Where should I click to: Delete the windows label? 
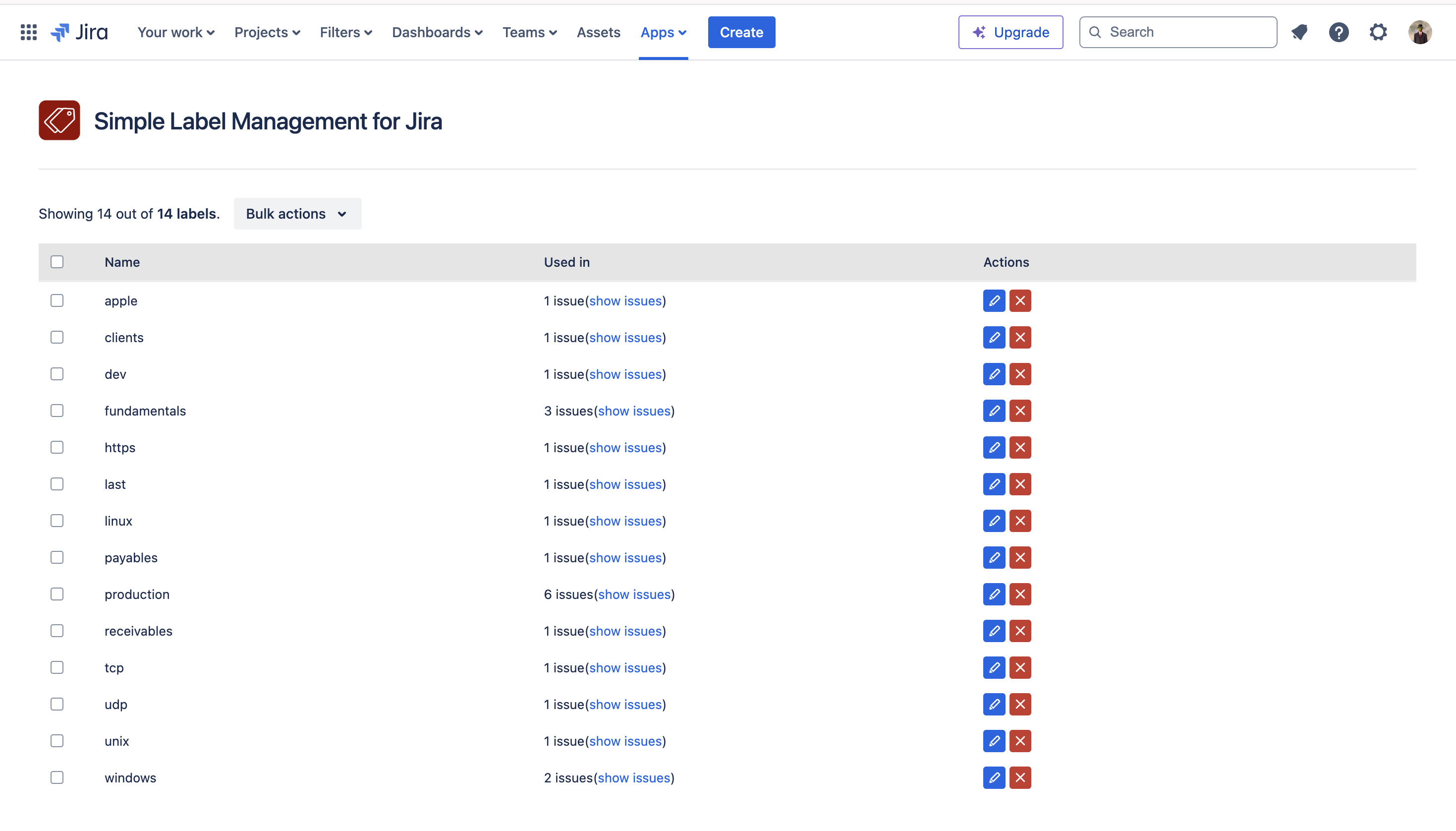pyautogui.click(x=1020, y=777)
